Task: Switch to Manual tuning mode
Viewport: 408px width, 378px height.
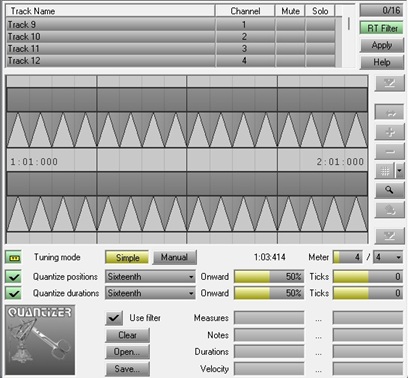Action: [174, 257]
